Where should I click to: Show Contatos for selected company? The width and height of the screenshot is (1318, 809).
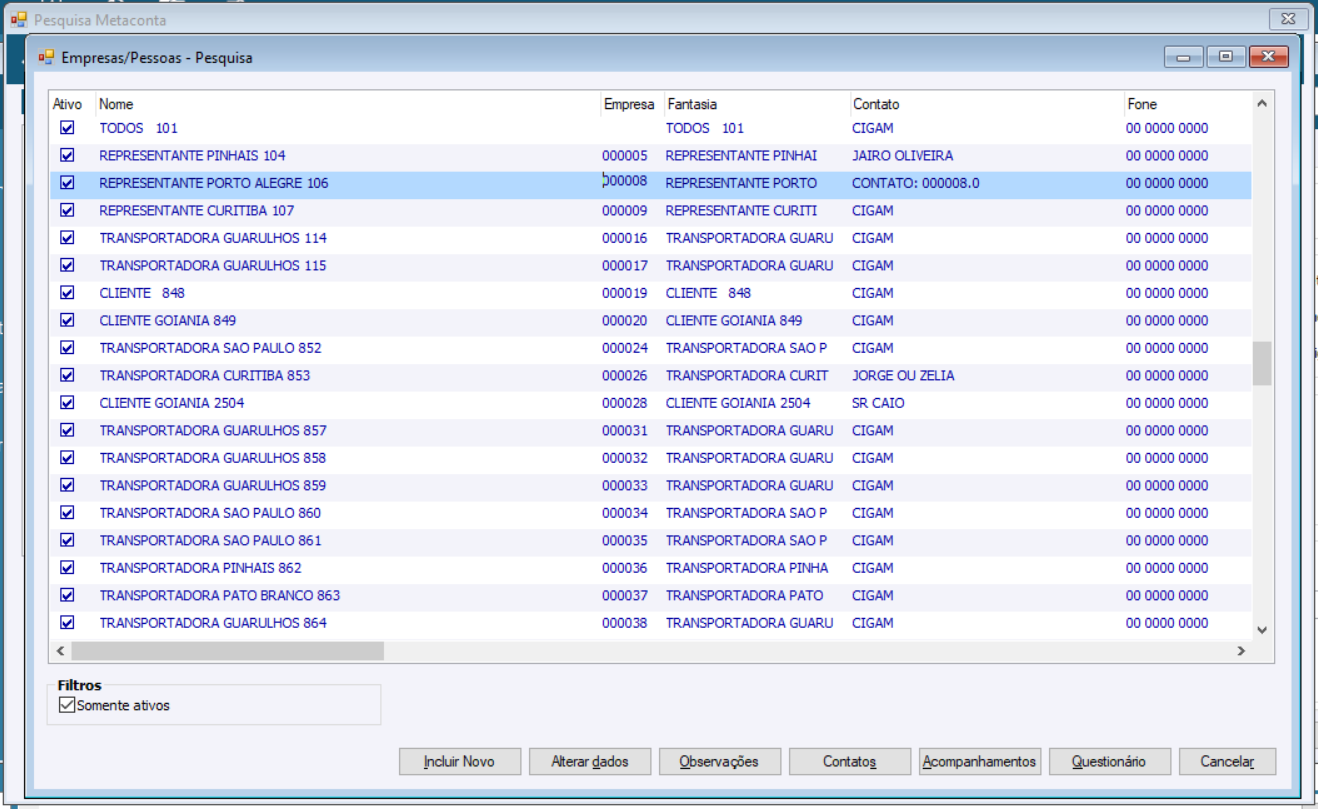click(850, 761)
